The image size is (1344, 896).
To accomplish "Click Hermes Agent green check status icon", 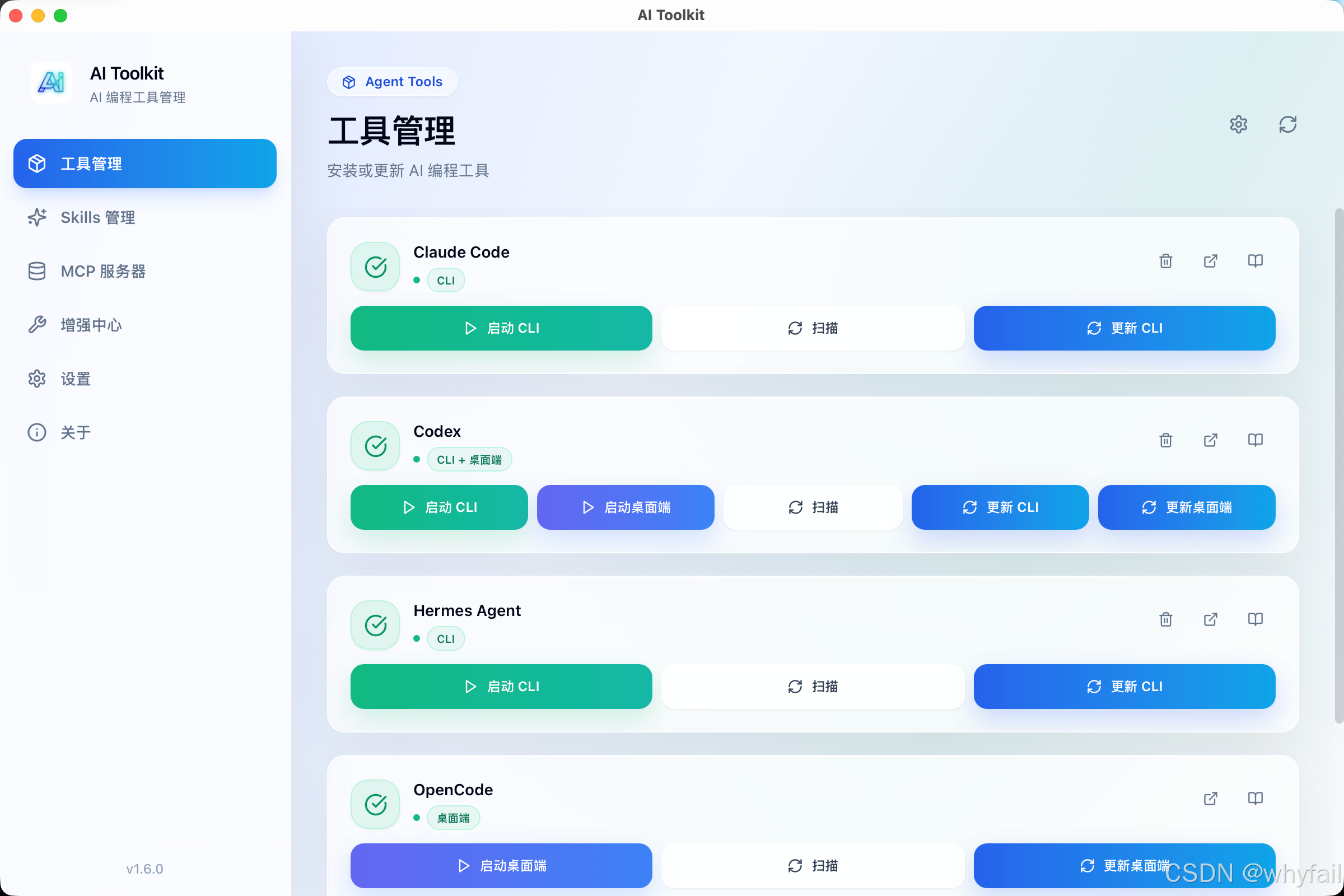I will pyautogui.click(x=375, y=625).
